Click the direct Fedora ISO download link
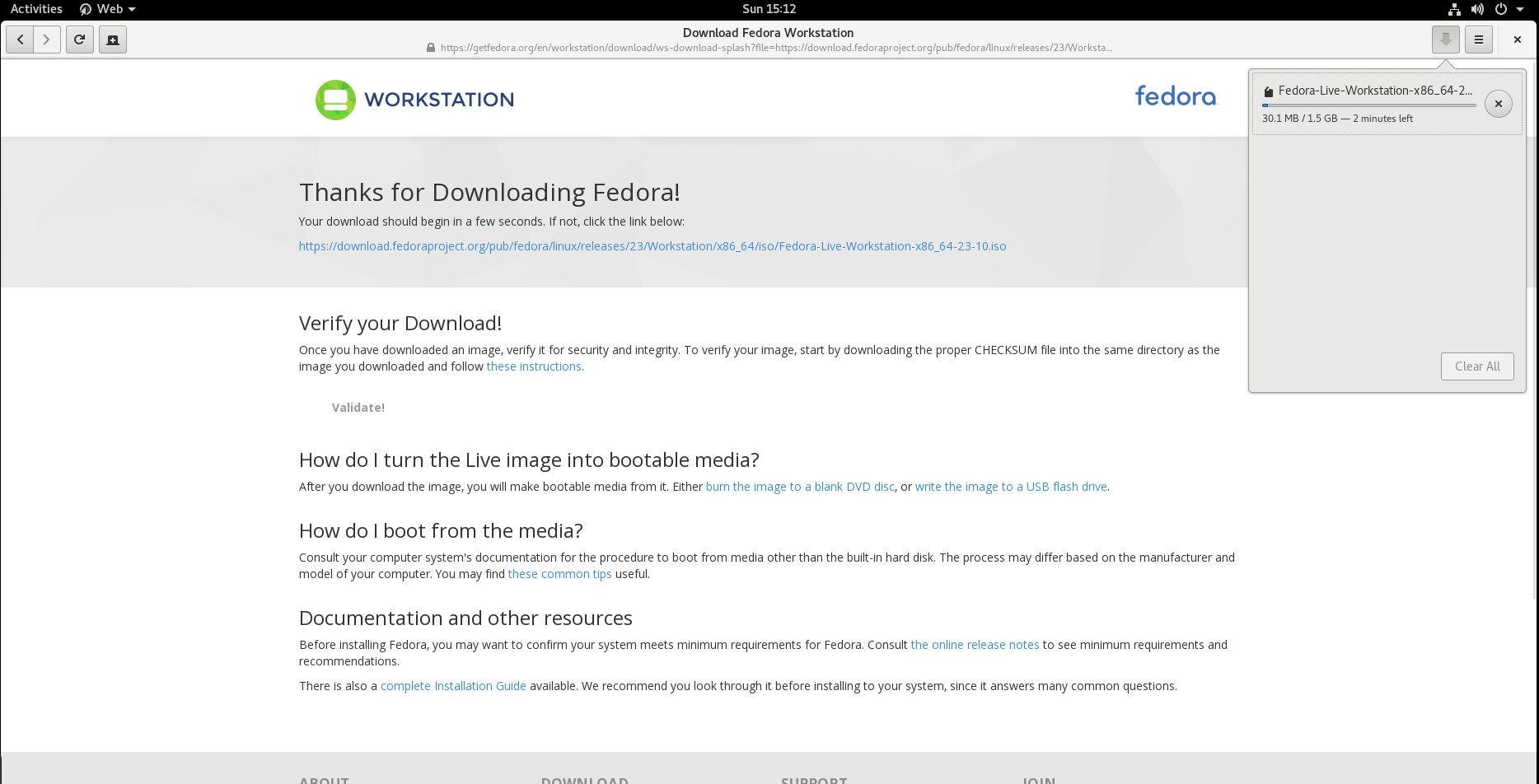 point(652,246)
